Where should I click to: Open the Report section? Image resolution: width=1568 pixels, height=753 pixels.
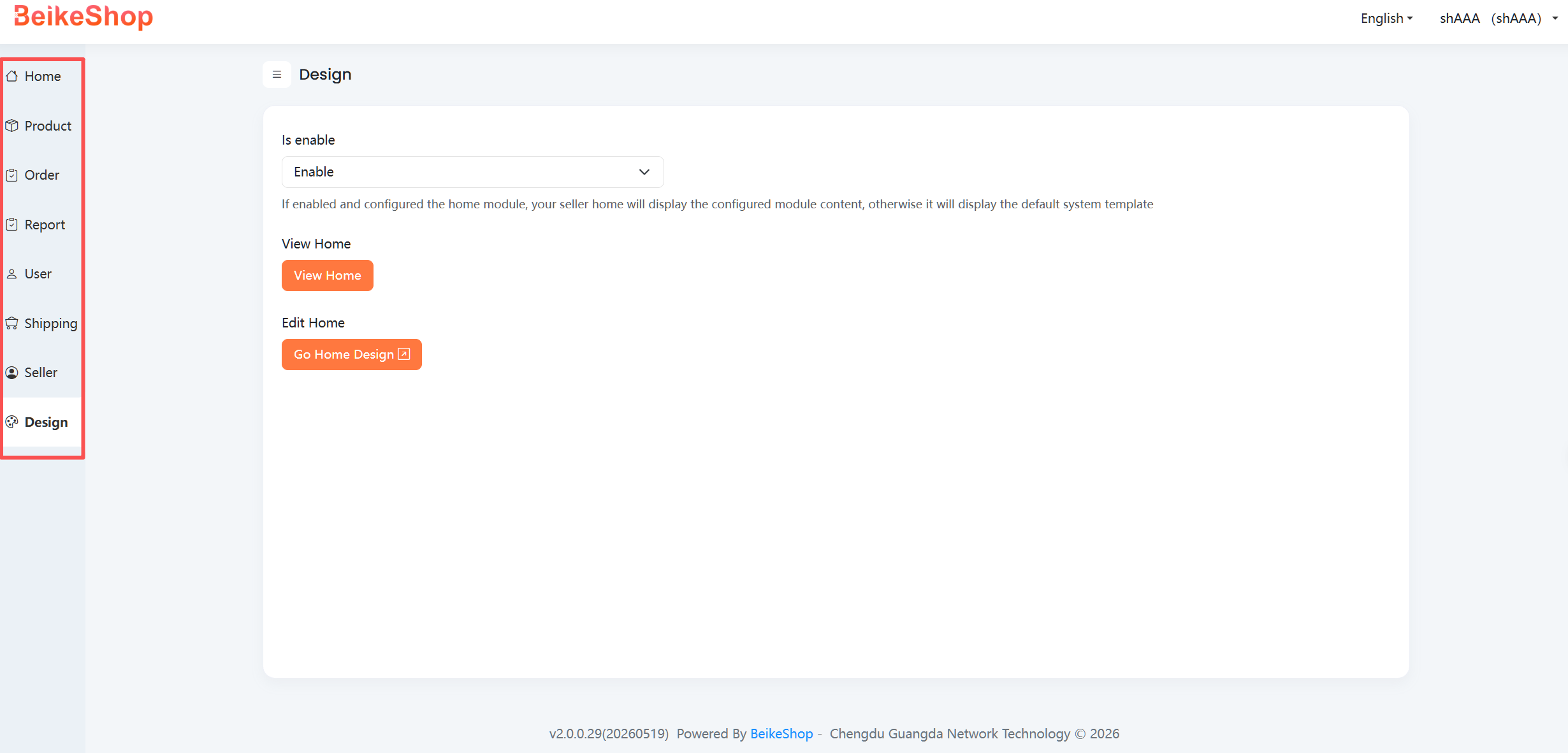[45, 225]
